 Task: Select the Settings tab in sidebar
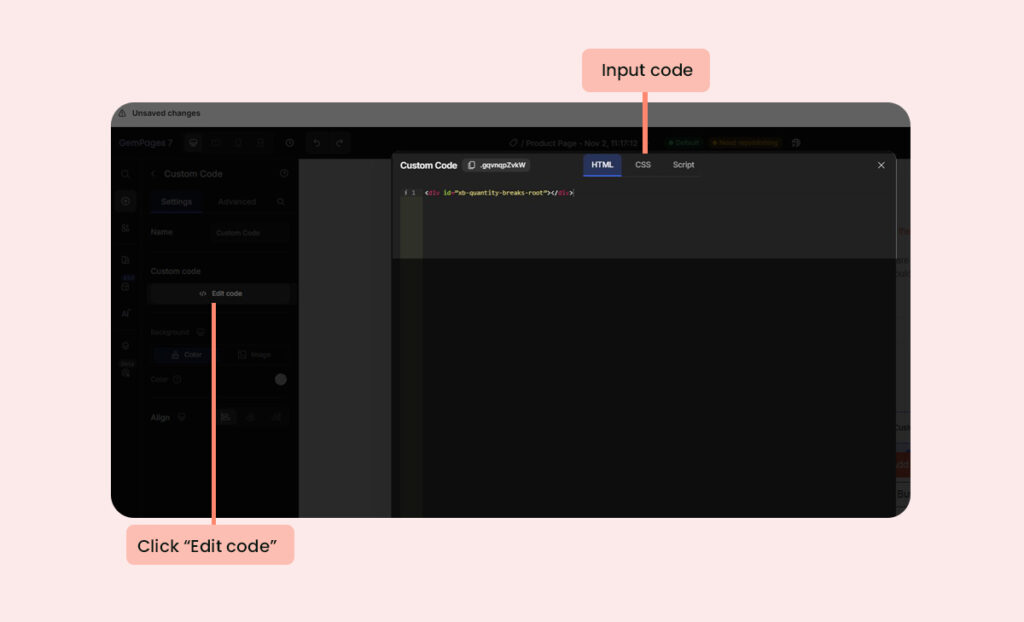coord(176,202)
